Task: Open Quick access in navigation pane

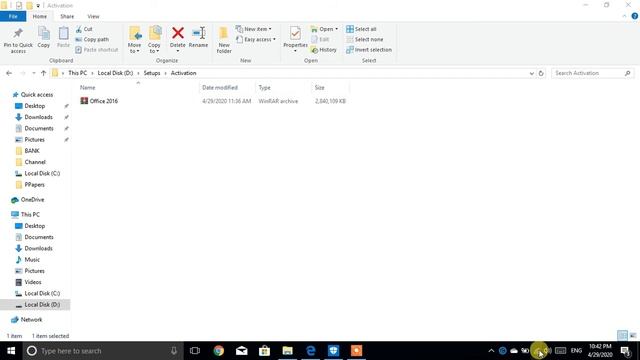Action: 37,94
